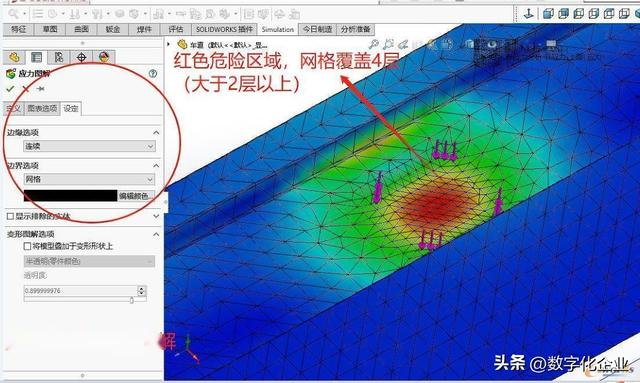The image size is (640, 383).
Task: Open the FeatureManager design tree tab
Action: click(14, 57)
